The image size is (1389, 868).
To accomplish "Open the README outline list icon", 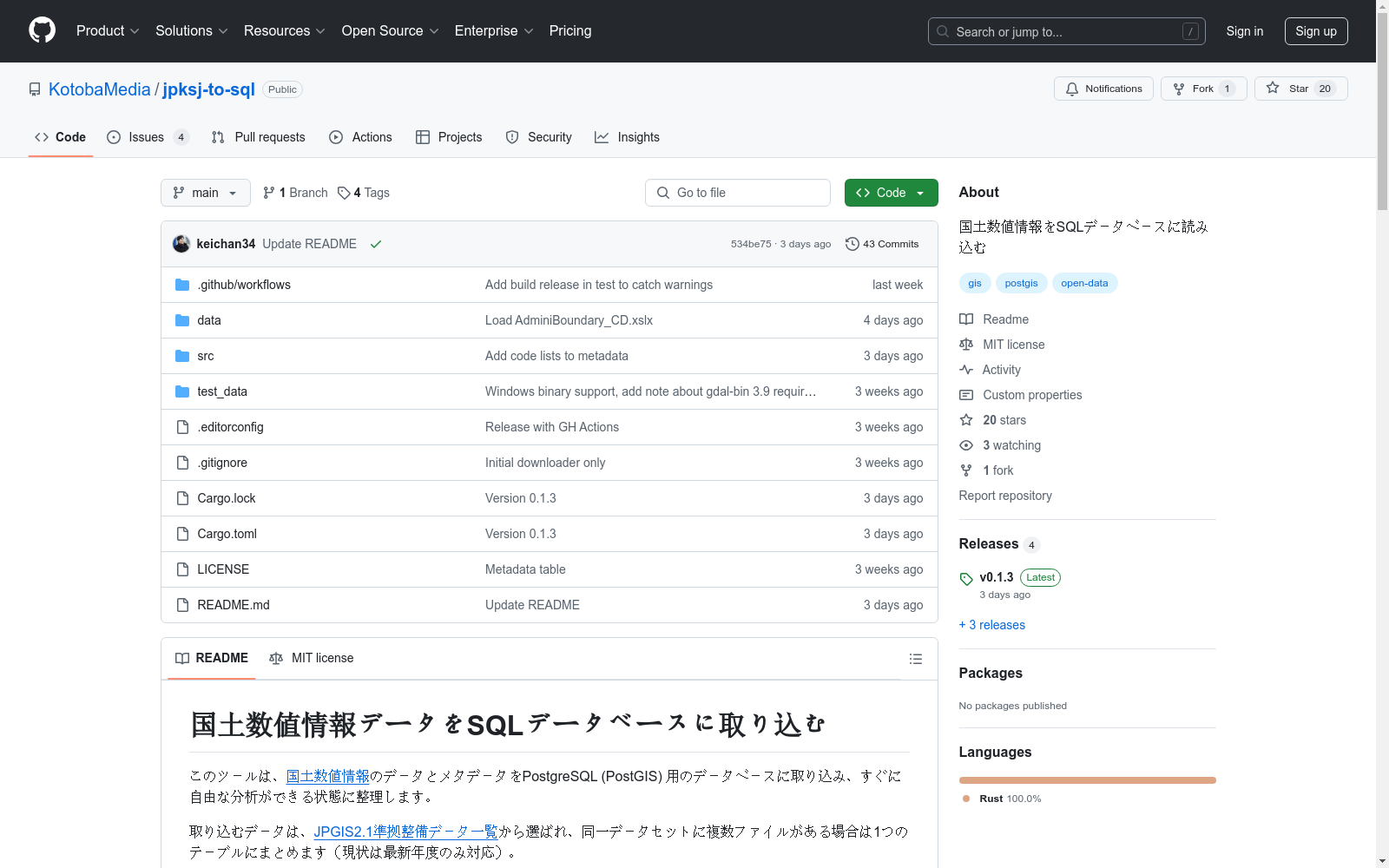I will pyautogui.click(x=915, y=659).
